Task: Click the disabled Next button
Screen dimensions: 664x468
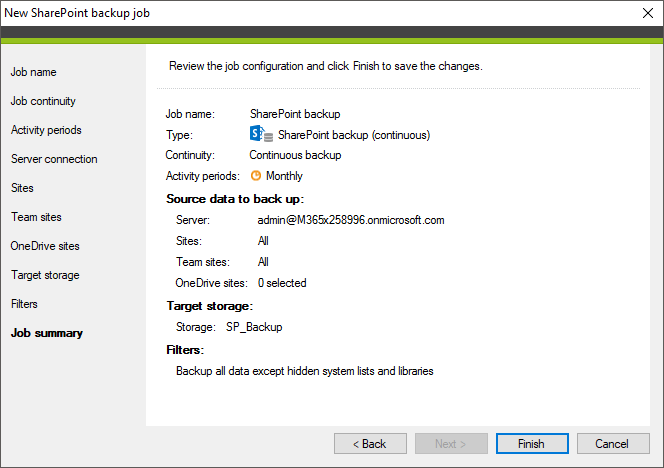Action: (x=451, y=443)
